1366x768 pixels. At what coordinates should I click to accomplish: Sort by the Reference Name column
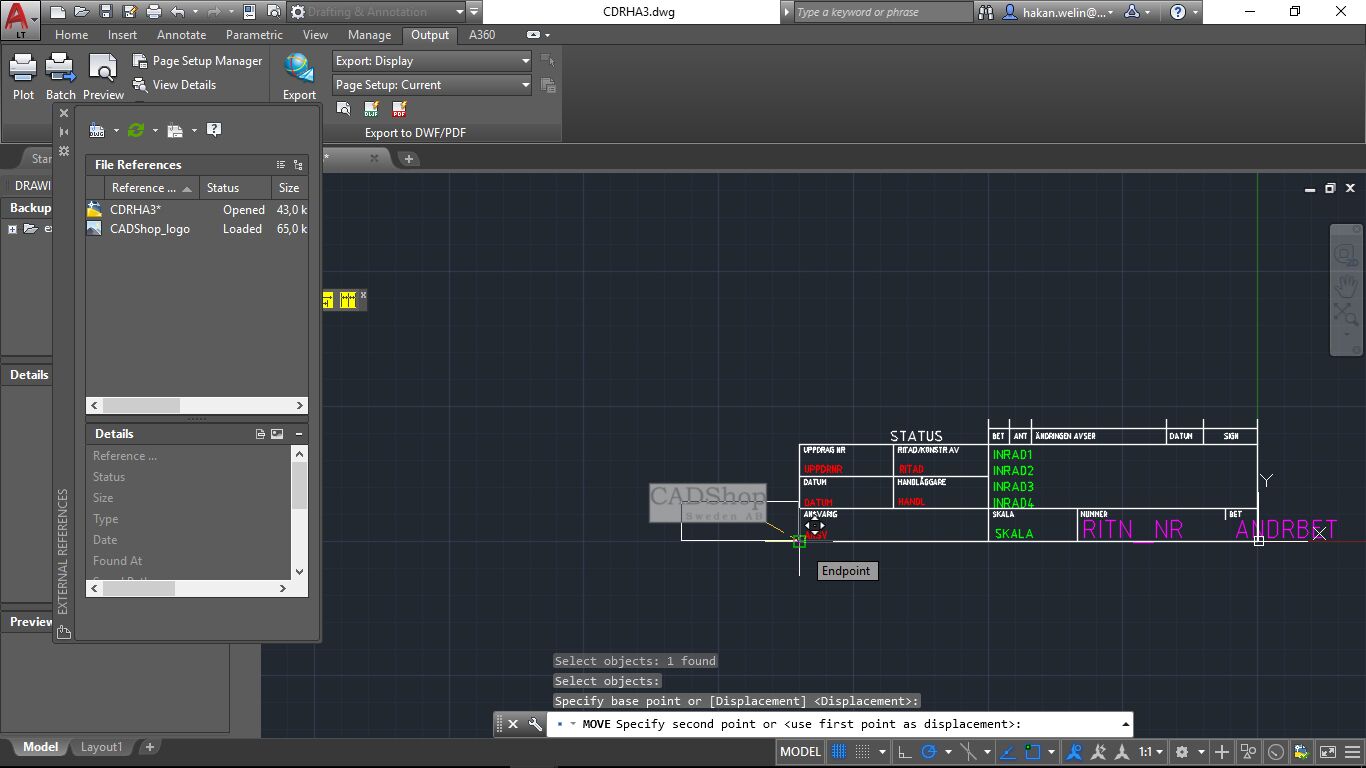[x=152, y=188]
